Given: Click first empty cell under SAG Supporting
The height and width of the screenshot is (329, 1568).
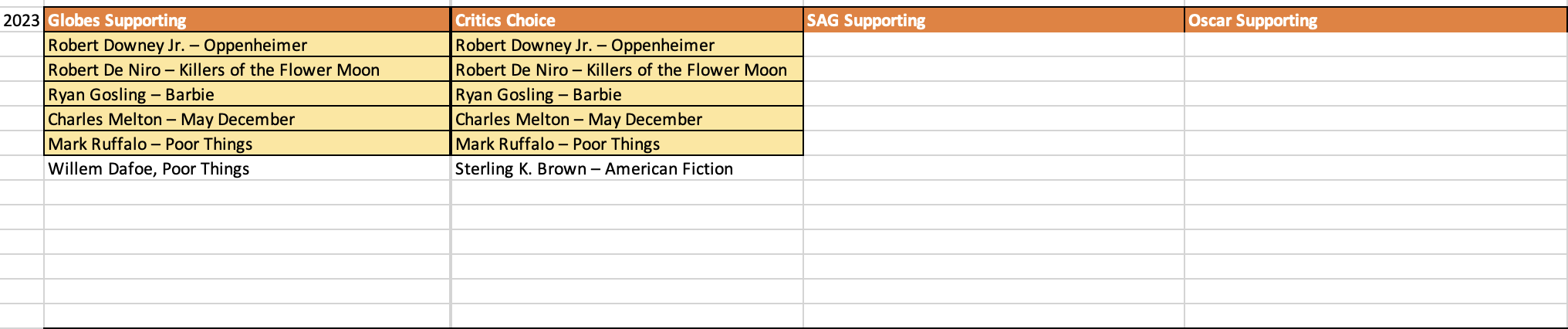Looking at the screenshot, I should pyautogui.click(x=993, y=45).
